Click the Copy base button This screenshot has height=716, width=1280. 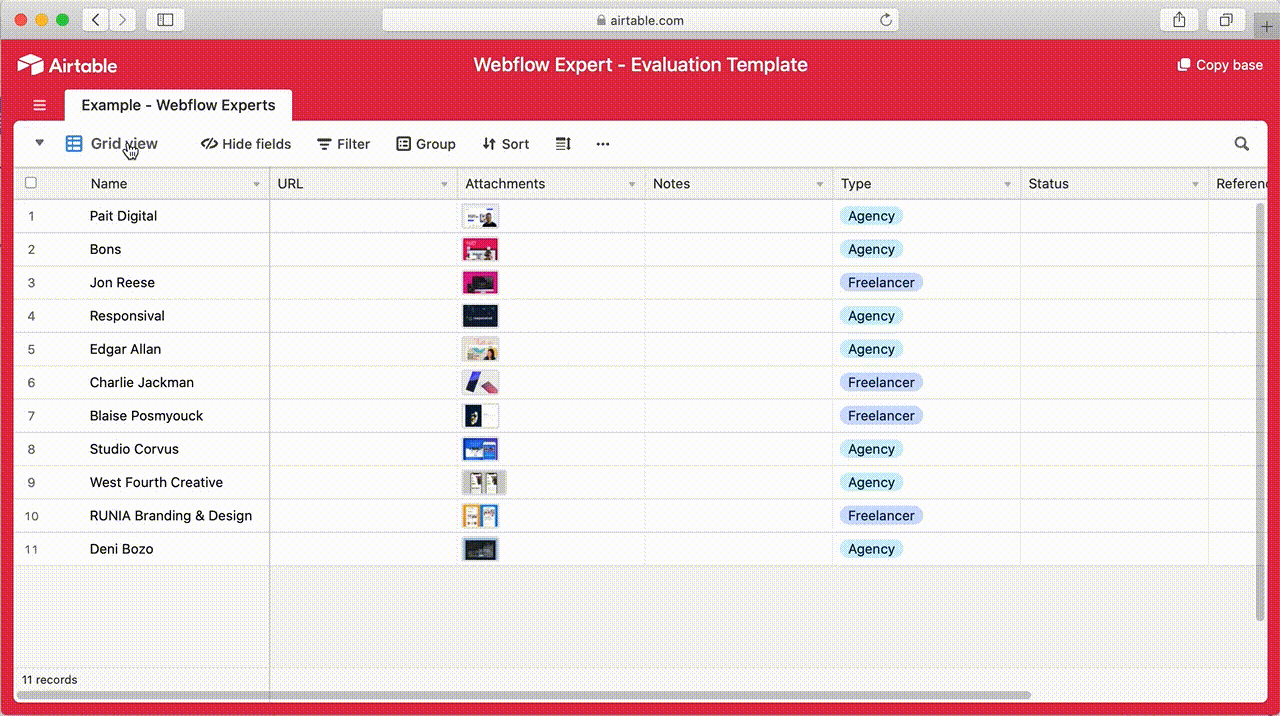tap(1220, 65)
